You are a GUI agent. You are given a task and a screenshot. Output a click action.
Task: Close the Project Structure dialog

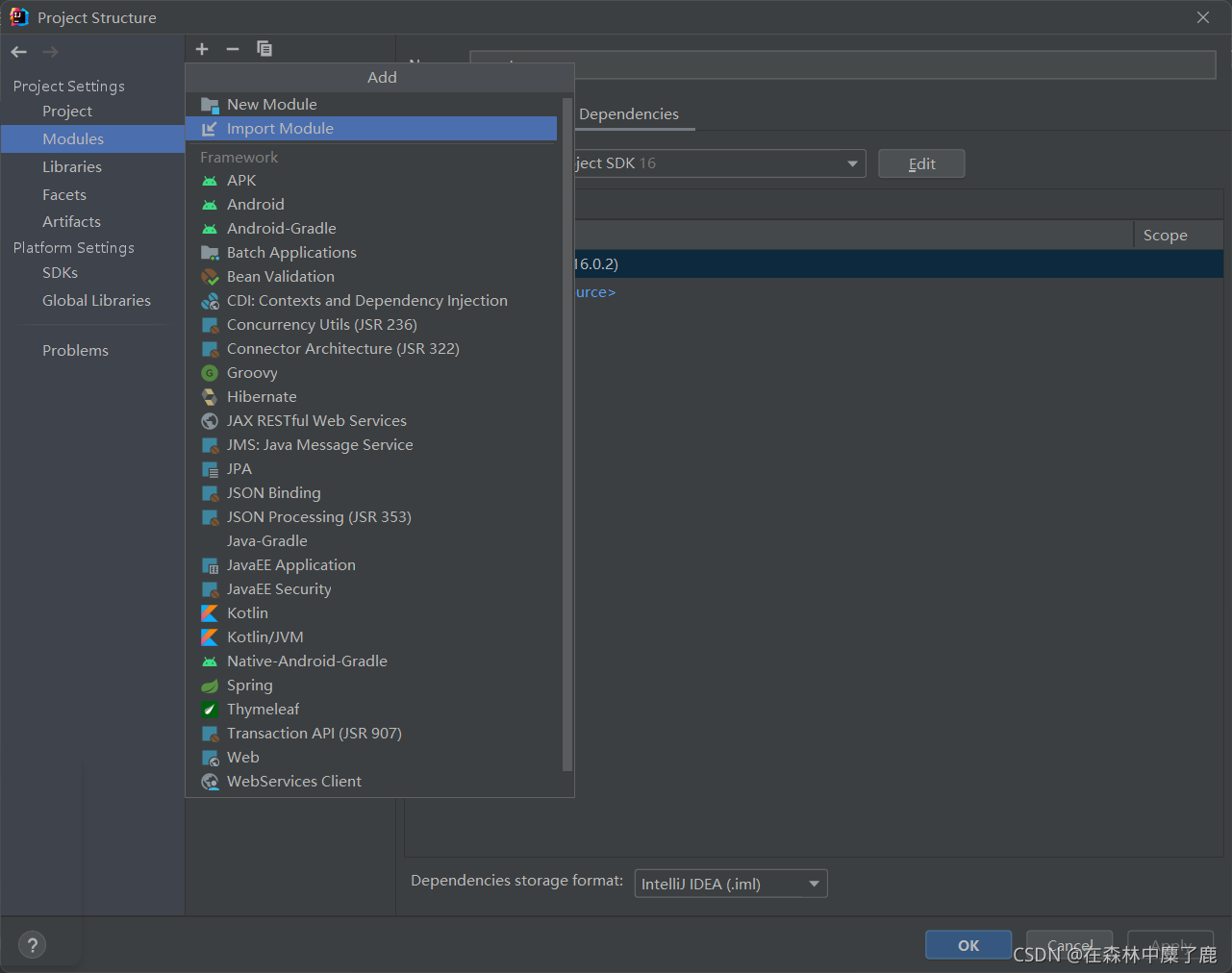tap(1203, 17)
